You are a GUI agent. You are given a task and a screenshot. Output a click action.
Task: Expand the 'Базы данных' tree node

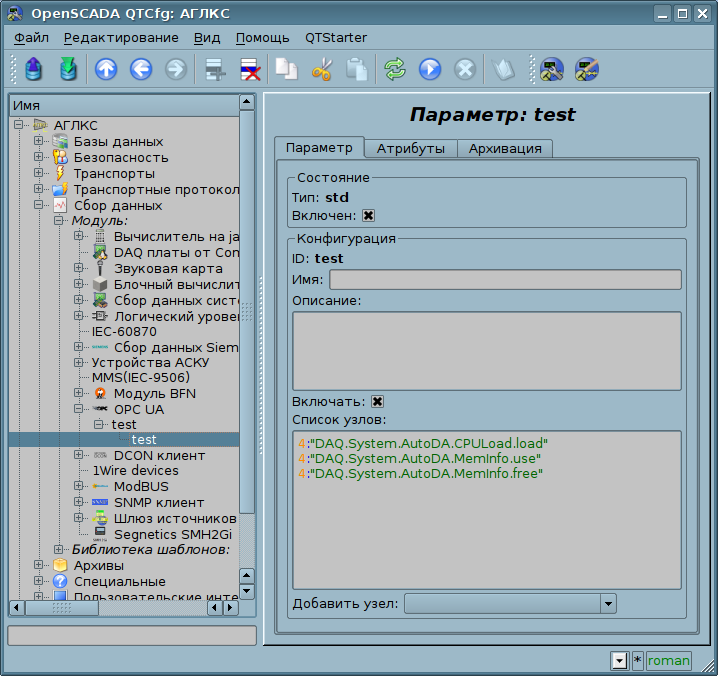tap(39, 141)
